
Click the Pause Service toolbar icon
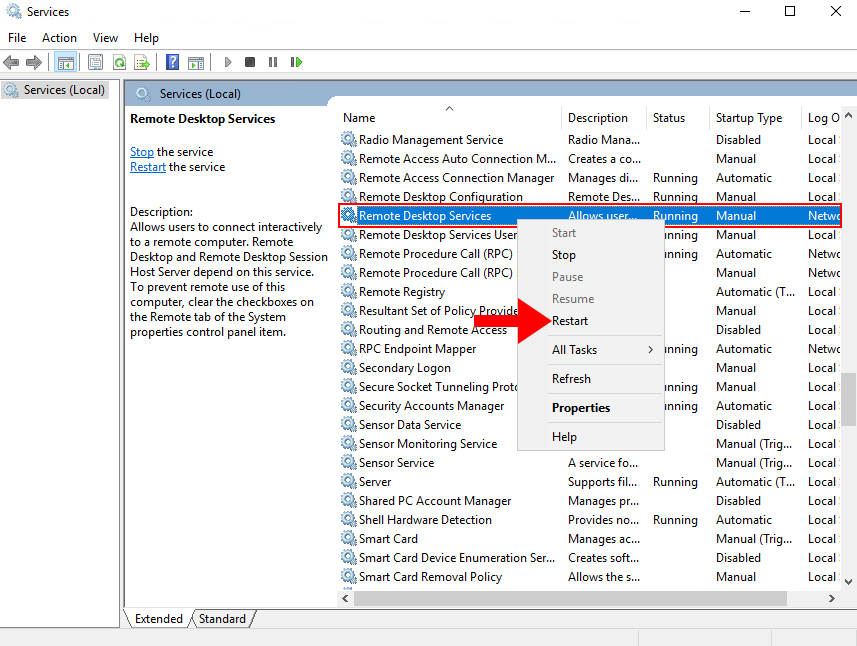click(x=273, y=62)
